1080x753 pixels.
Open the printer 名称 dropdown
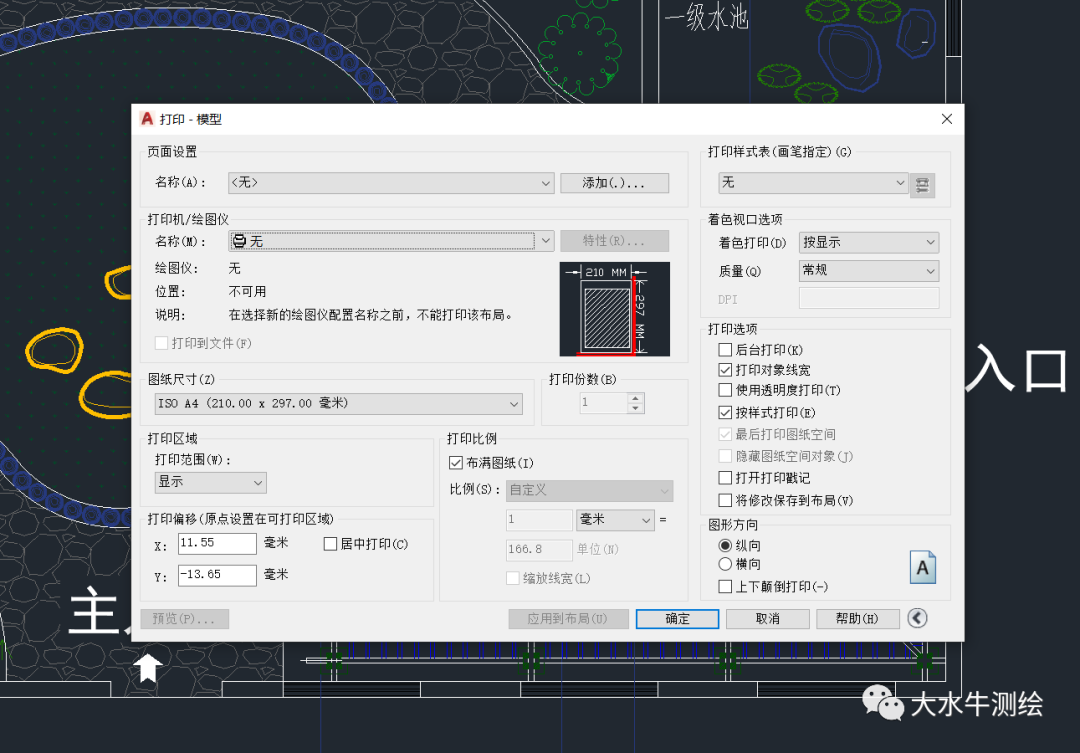pyautogui.click(x=391, y=241)
